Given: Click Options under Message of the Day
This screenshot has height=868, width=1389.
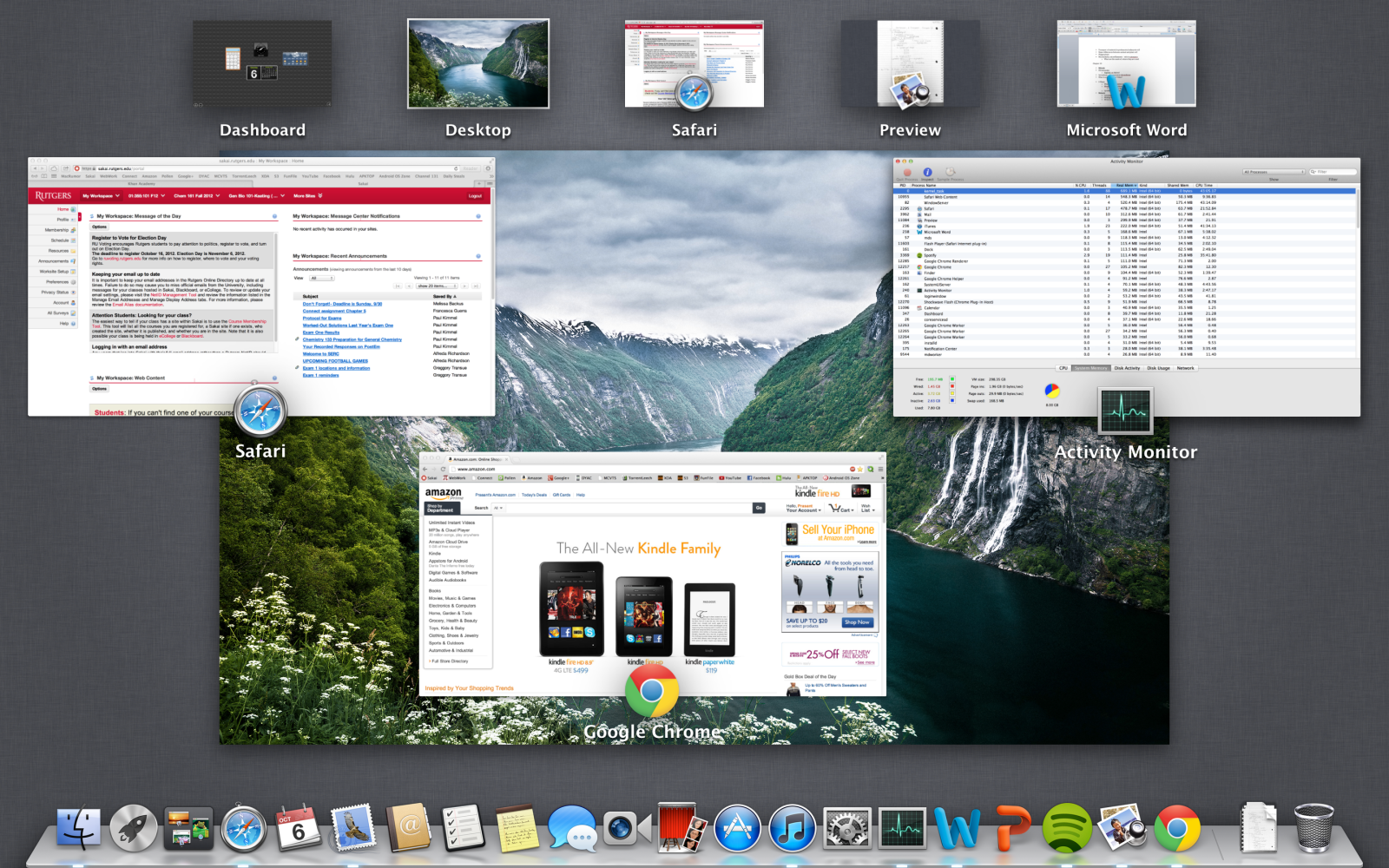Looking at the screenshot, I should (x=100, y=227).
